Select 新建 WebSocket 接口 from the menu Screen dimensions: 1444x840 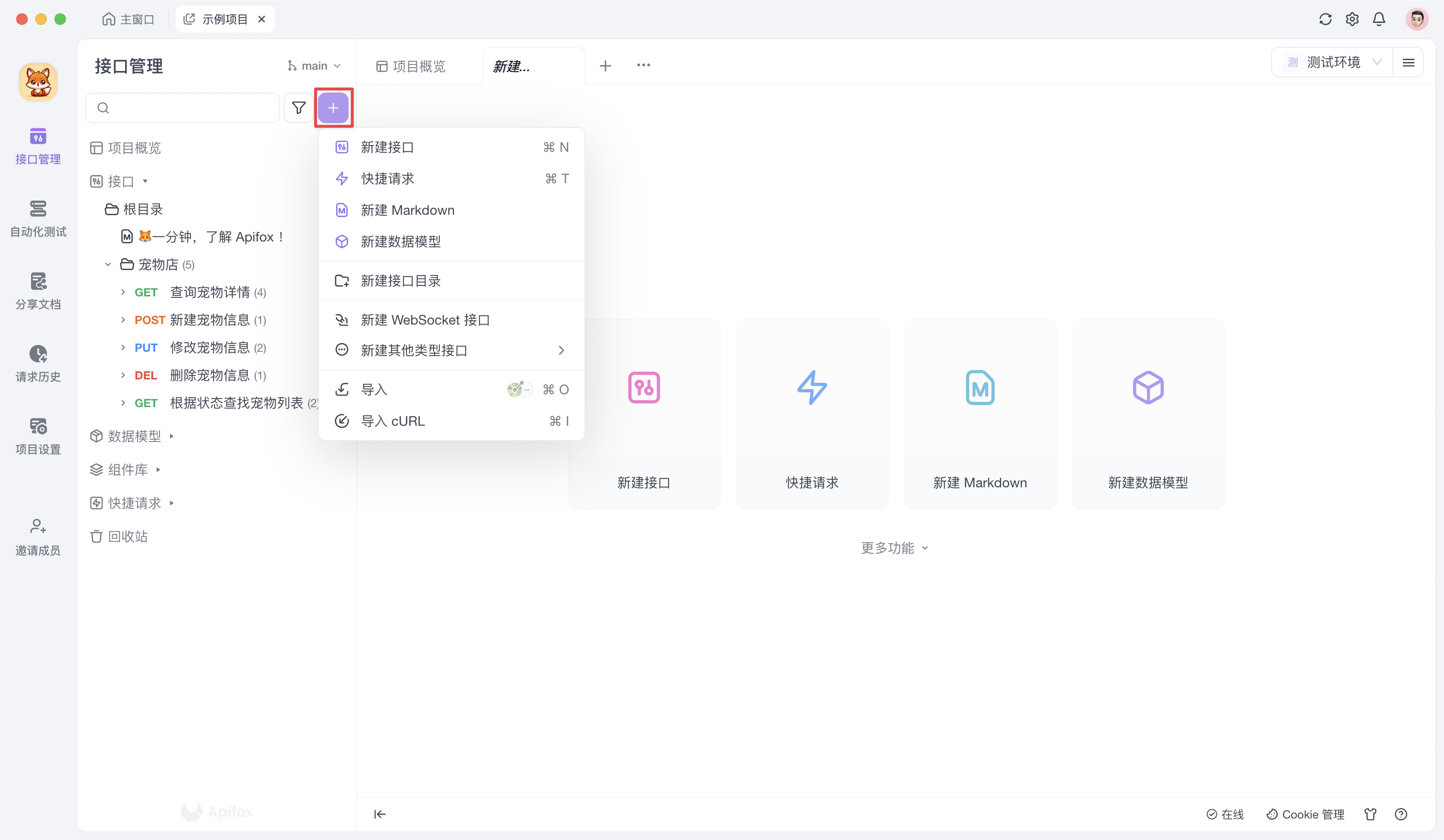(x=425, y=319)
